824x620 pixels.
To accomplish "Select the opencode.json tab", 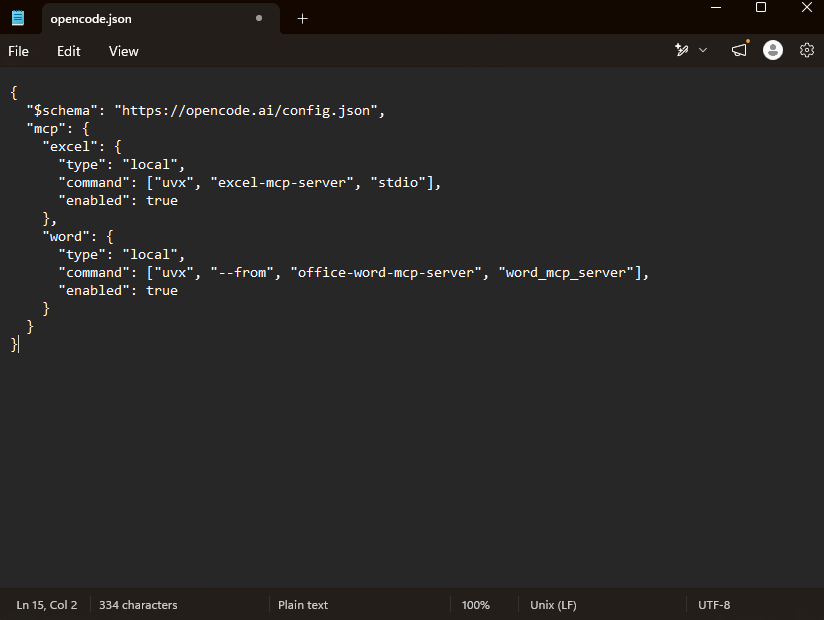I will point(161,19).
